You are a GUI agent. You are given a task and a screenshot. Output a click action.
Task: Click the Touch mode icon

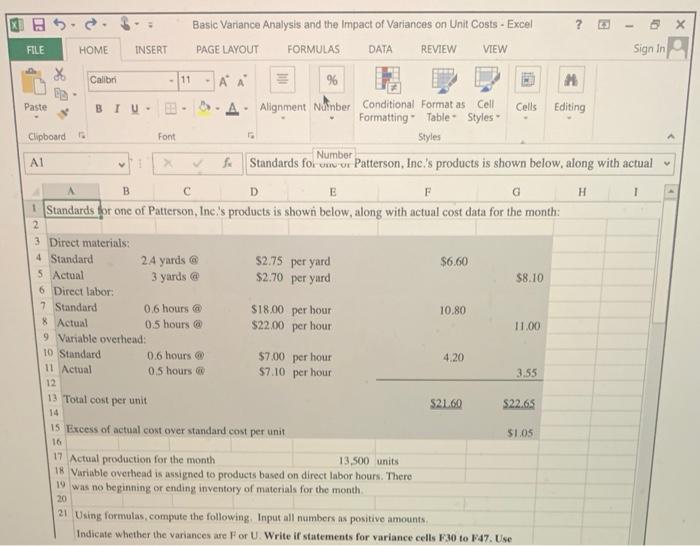click(x=125, y=24)
